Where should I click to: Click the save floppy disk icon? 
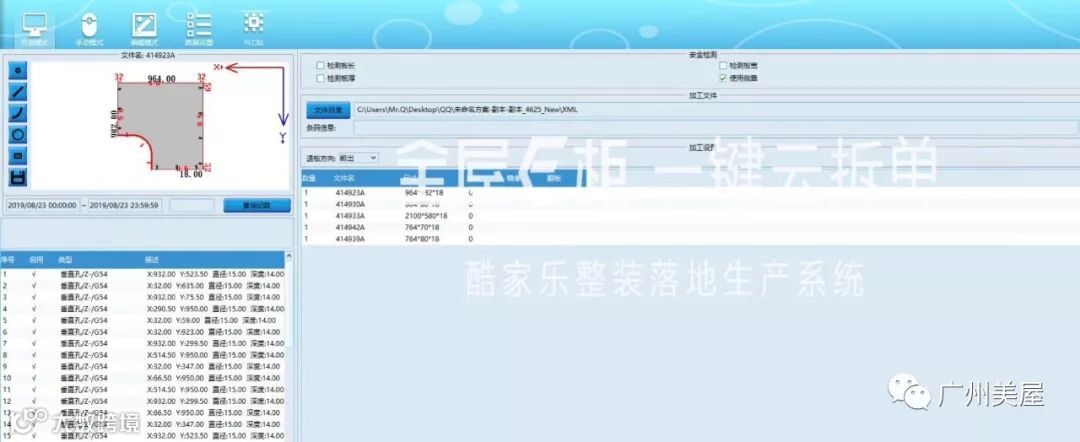(18, 177)
